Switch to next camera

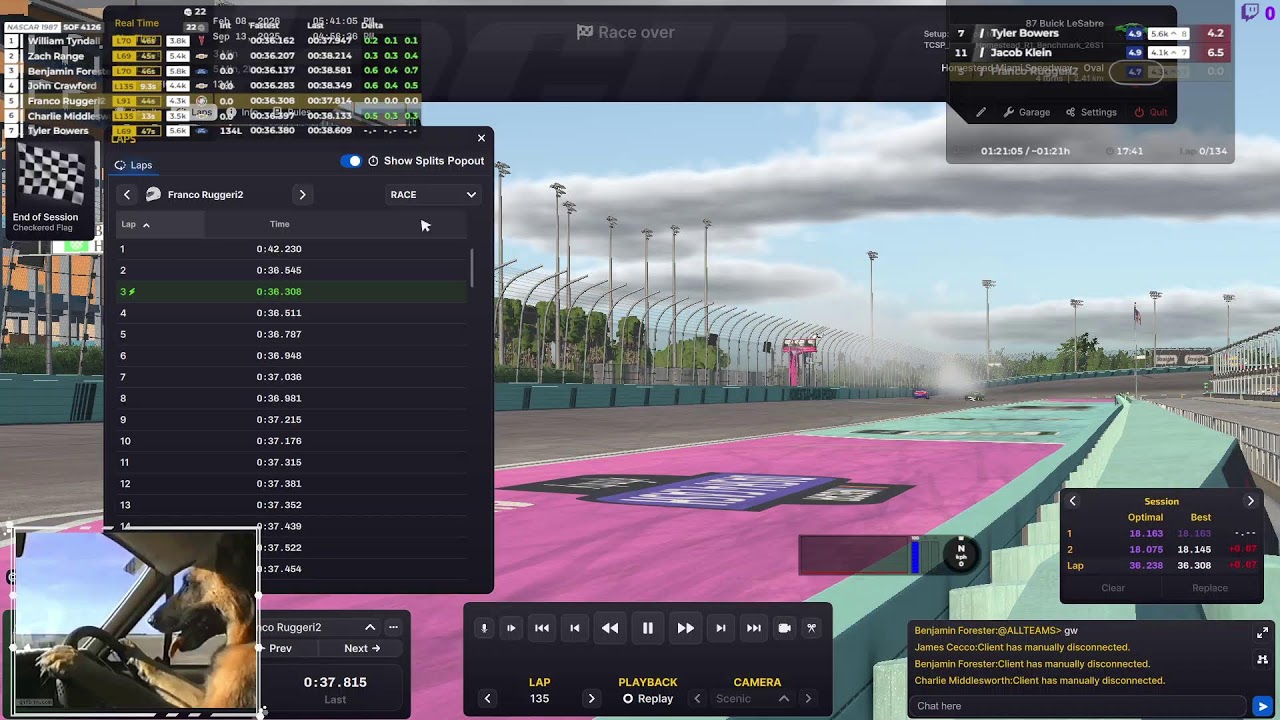click(808, 699)
